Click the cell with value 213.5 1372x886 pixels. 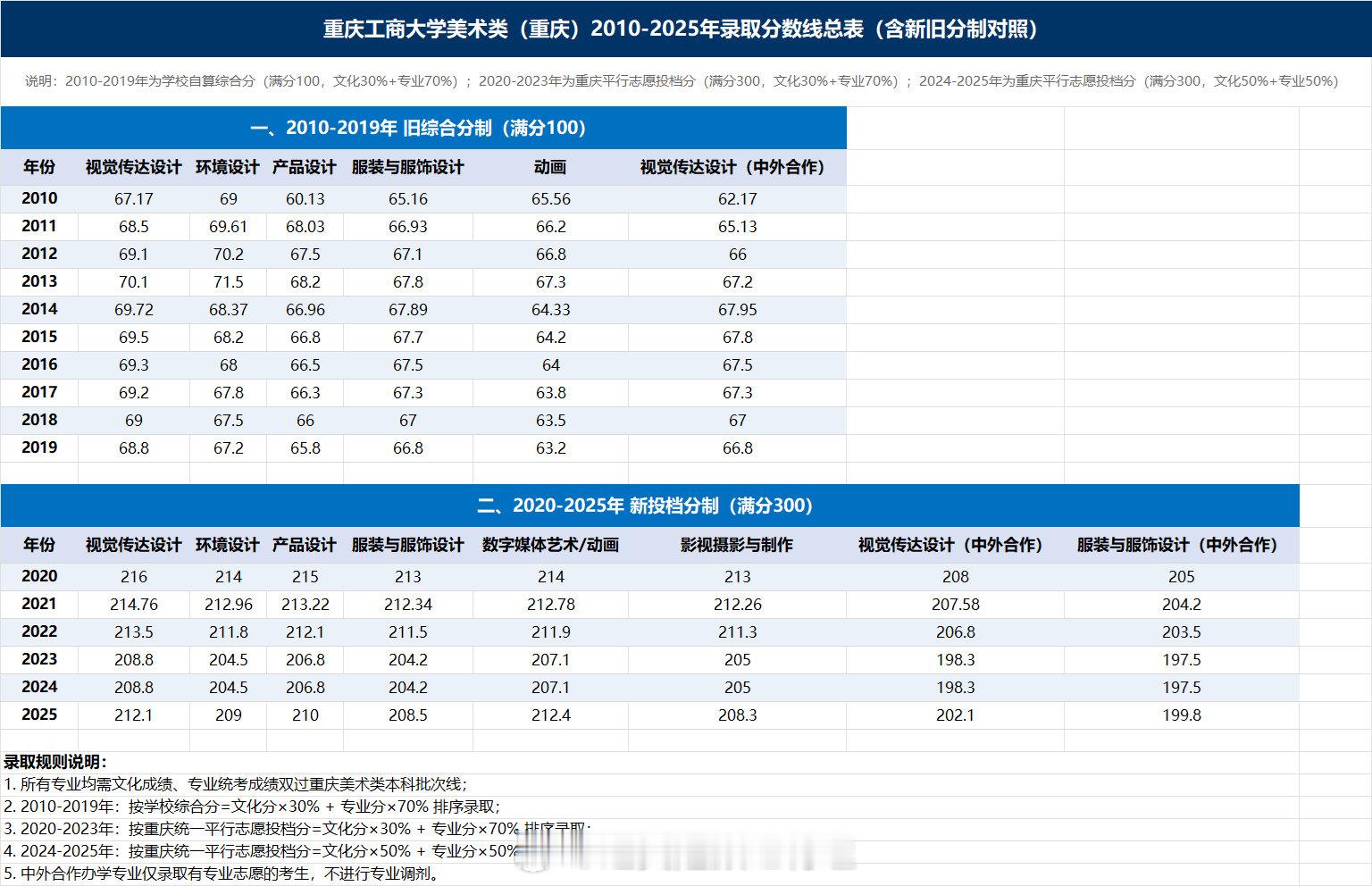point(134,632)
